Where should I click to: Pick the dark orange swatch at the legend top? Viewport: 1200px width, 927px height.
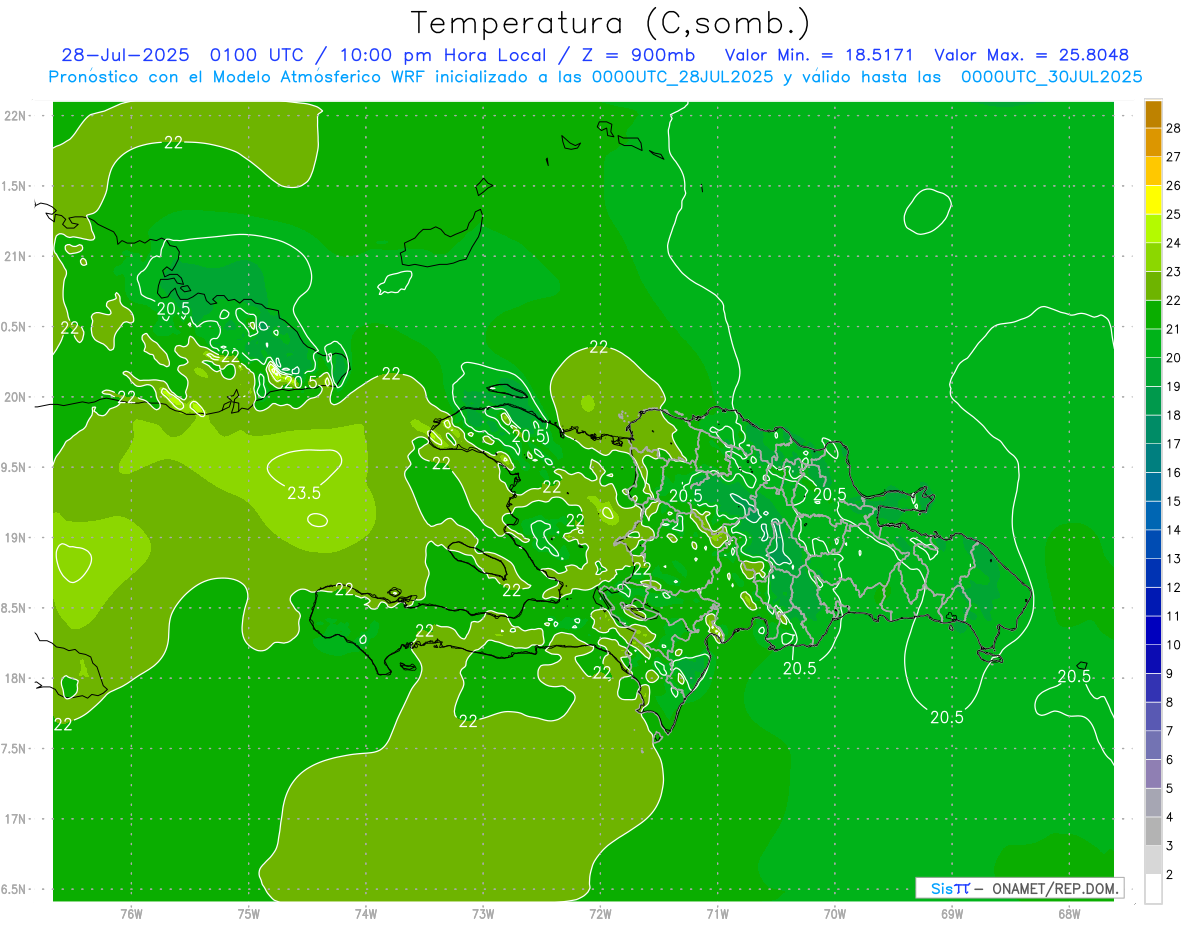click(1154, 114)
